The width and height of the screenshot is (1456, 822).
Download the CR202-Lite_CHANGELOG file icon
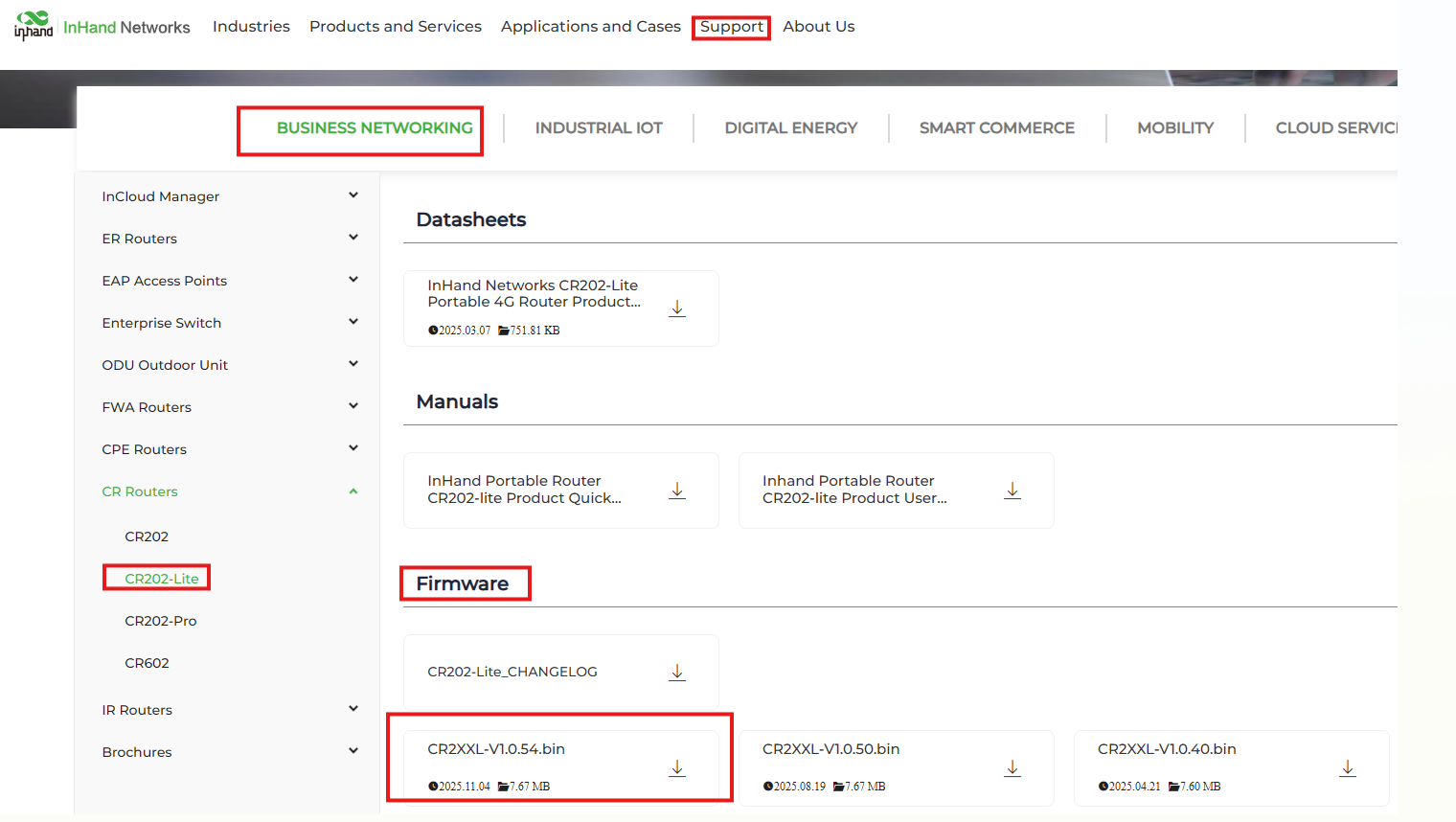click(677, 673)
